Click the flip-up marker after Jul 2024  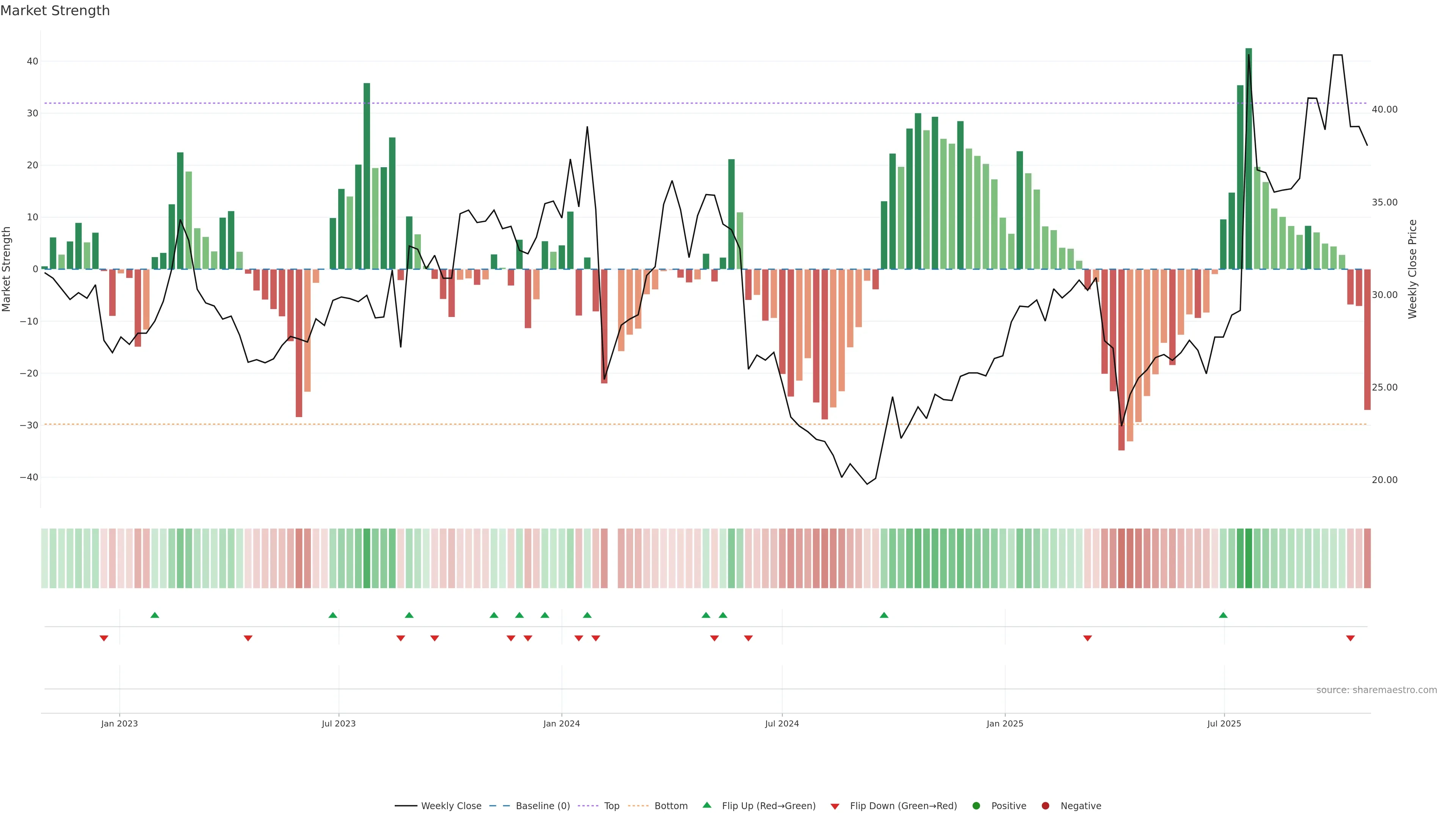click(884, 615)
